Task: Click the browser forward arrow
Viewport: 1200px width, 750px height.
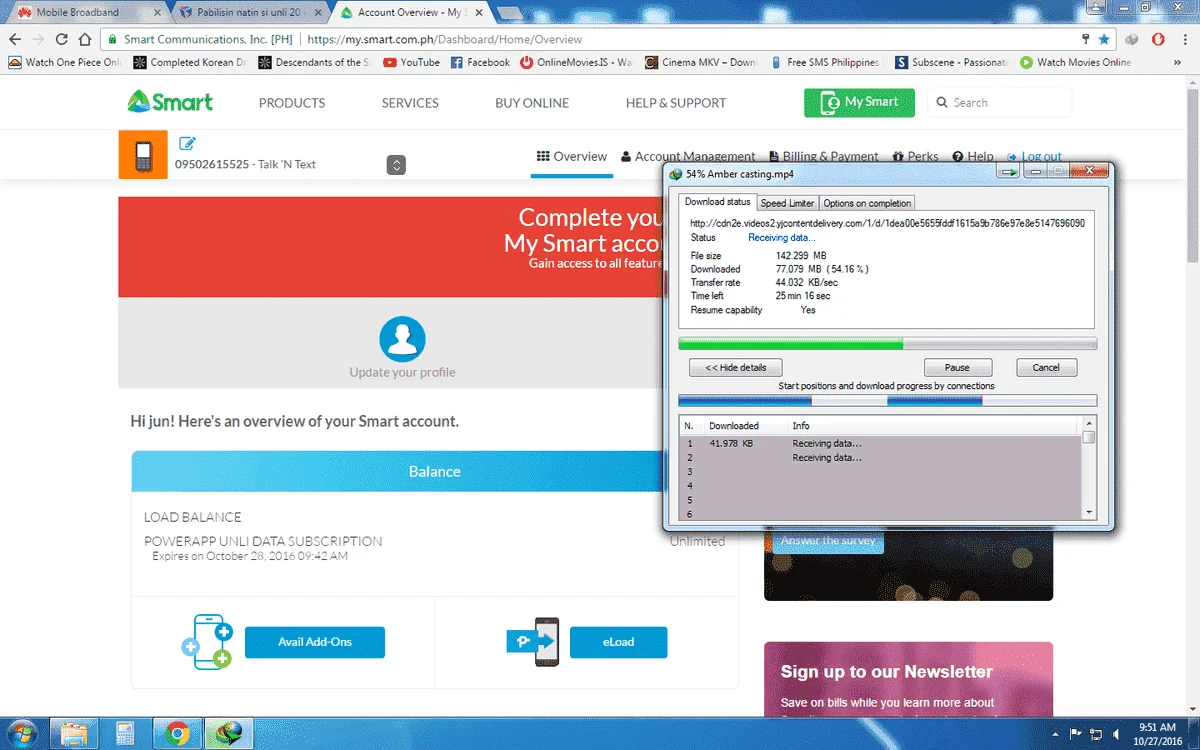Action: tap(38, 39)
